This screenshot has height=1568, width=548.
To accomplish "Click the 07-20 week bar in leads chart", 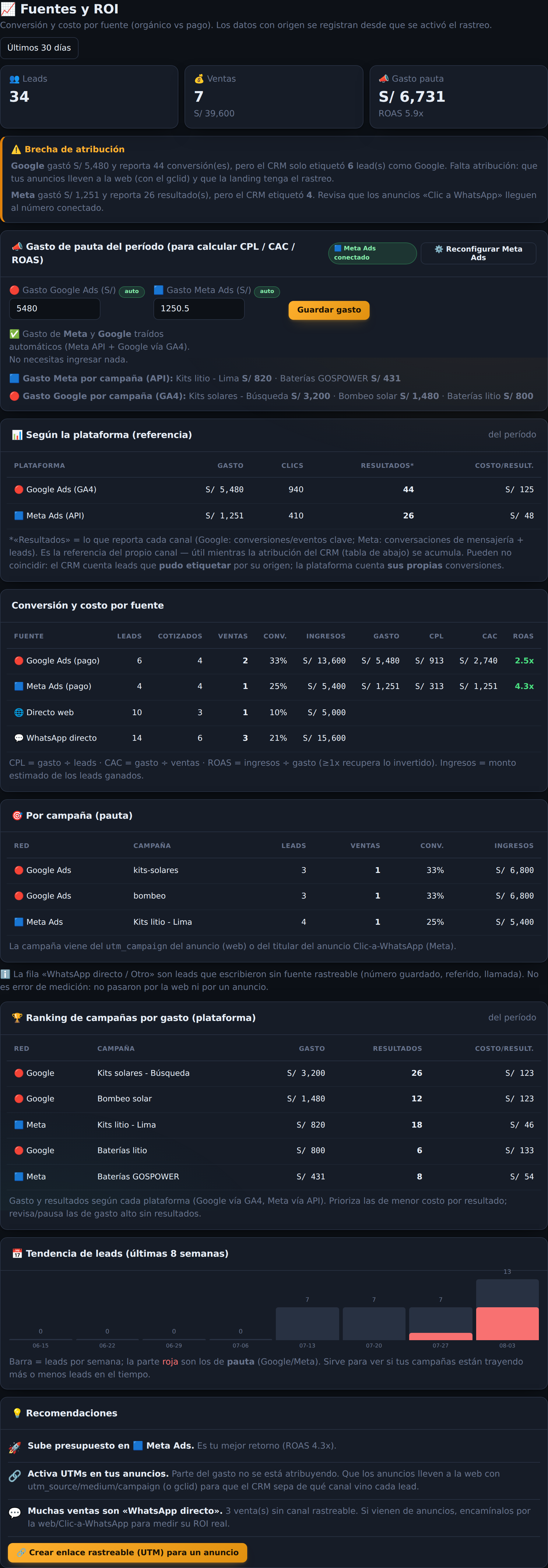I will click(x=374, y=1323).
